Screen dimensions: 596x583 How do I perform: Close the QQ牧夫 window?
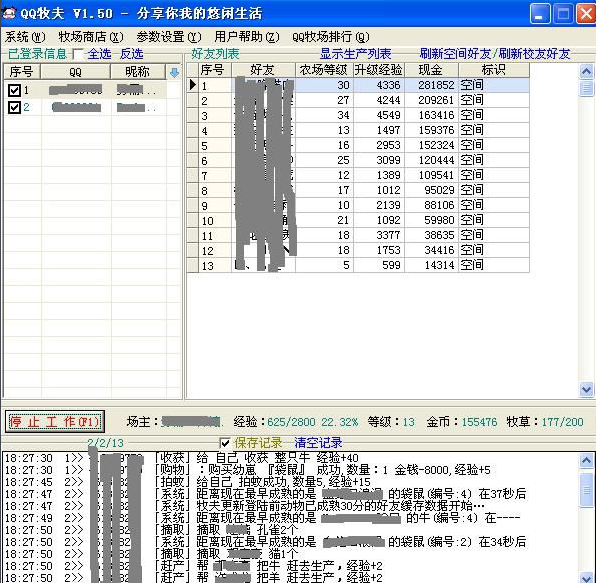point(585,14)
